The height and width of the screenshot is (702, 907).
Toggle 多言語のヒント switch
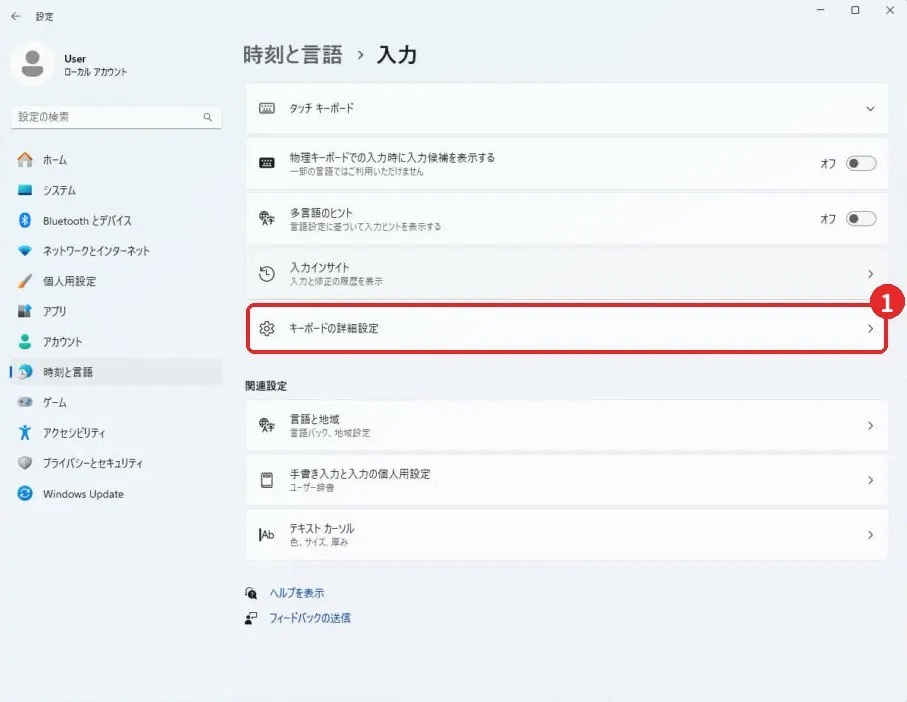(x=861, y=219)
